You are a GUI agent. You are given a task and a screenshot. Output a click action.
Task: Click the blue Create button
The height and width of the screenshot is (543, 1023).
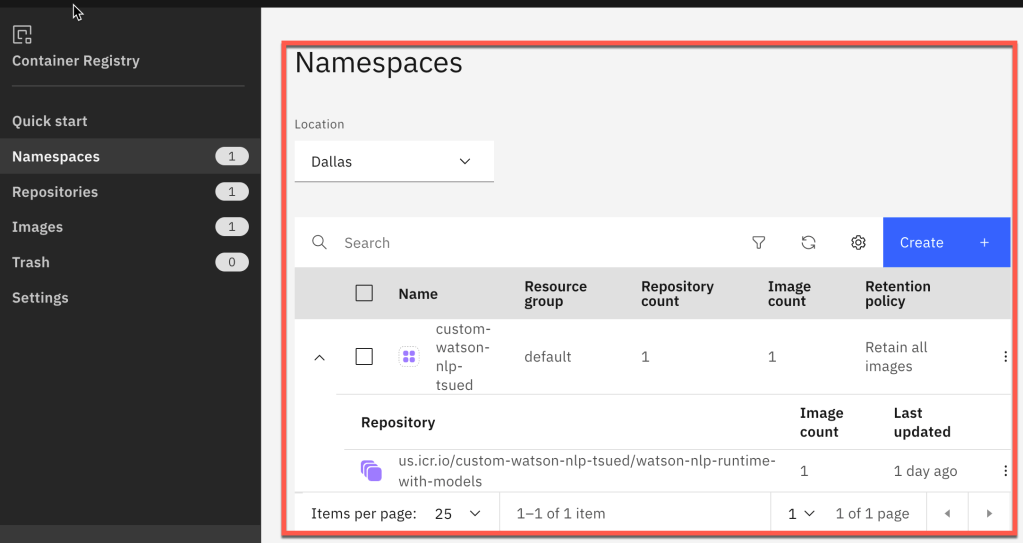(x=945, y=242)
